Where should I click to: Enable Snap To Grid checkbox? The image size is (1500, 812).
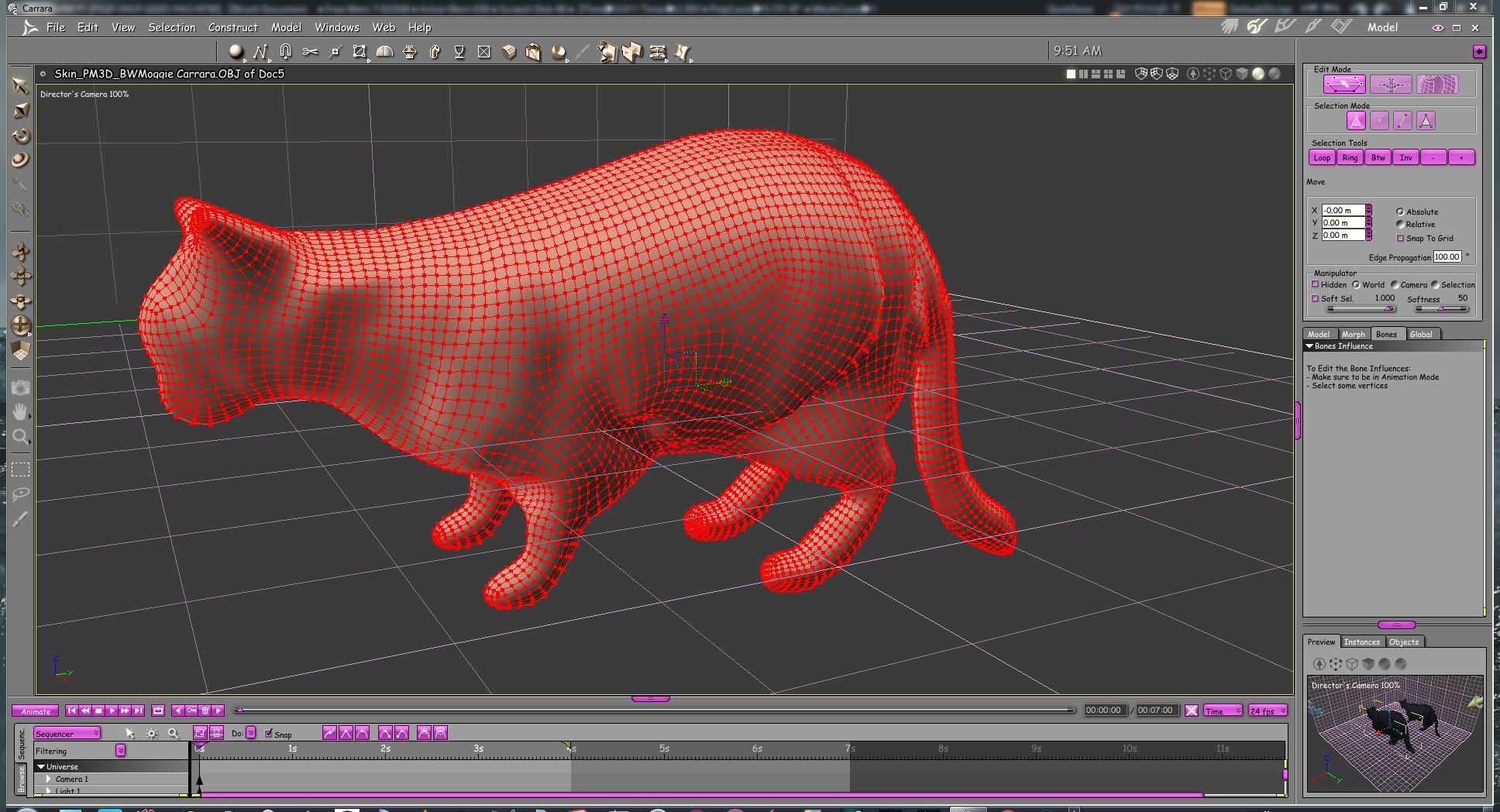click(x=1400, y=238)
